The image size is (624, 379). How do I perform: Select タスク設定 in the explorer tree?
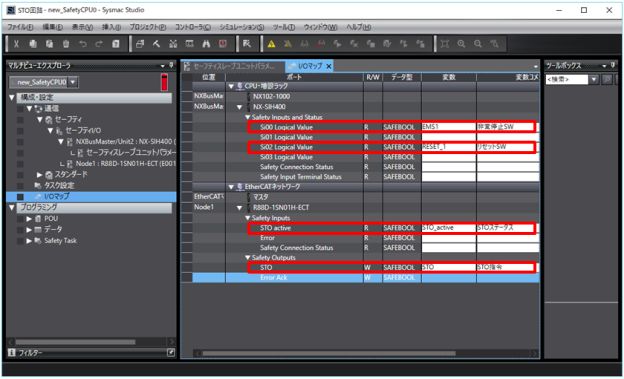click(59, 186)
